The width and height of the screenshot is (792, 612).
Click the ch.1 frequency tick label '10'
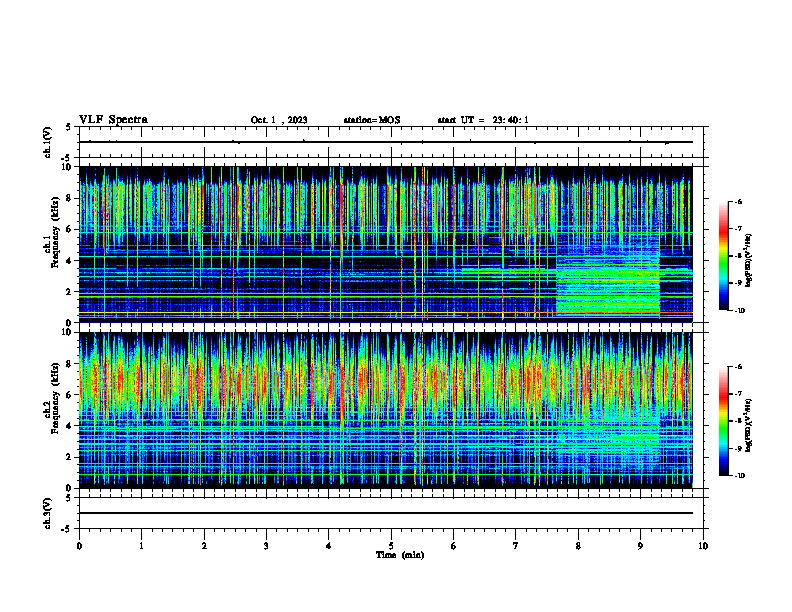pyautogui.click(x=69, y=167)
